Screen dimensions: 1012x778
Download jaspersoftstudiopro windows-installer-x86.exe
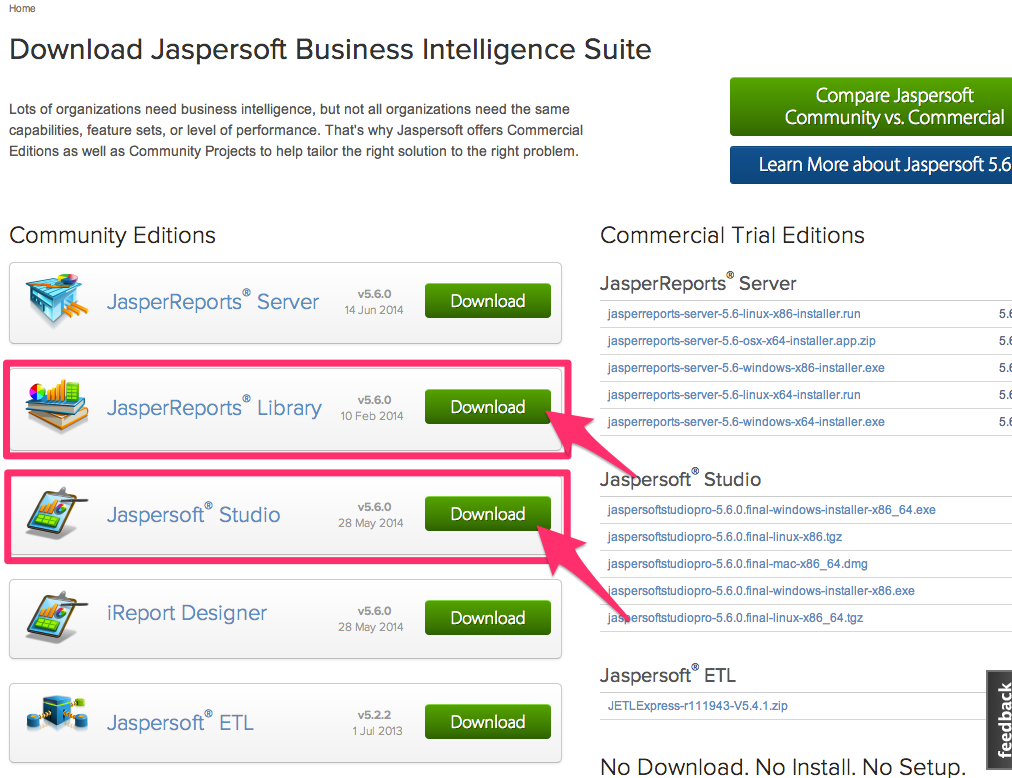[x=761, y=591]
